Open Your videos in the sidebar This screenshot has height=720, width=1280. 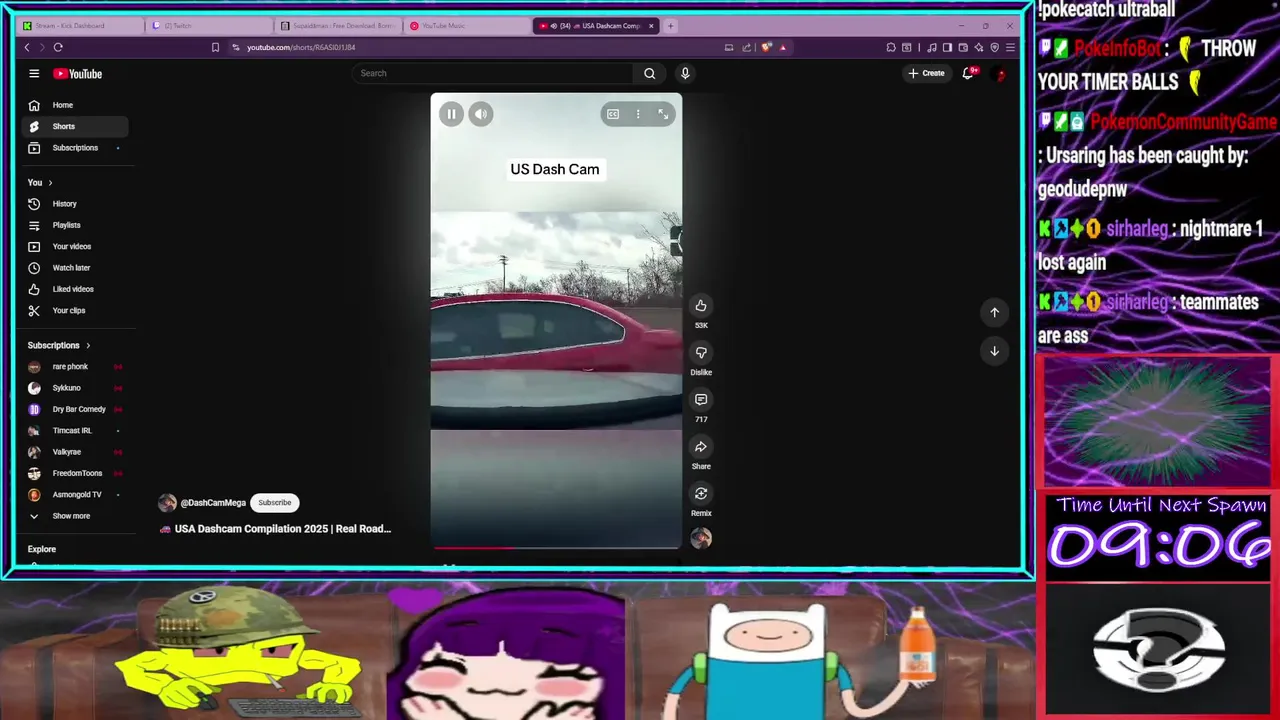(75, 246)
